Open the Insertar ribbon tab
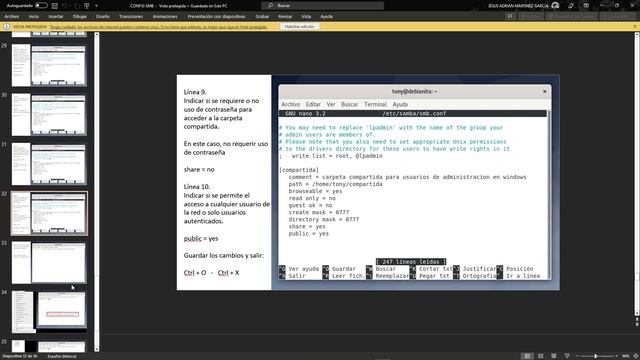The width and height of the screenshot is (640, 360). coord(56,17)
